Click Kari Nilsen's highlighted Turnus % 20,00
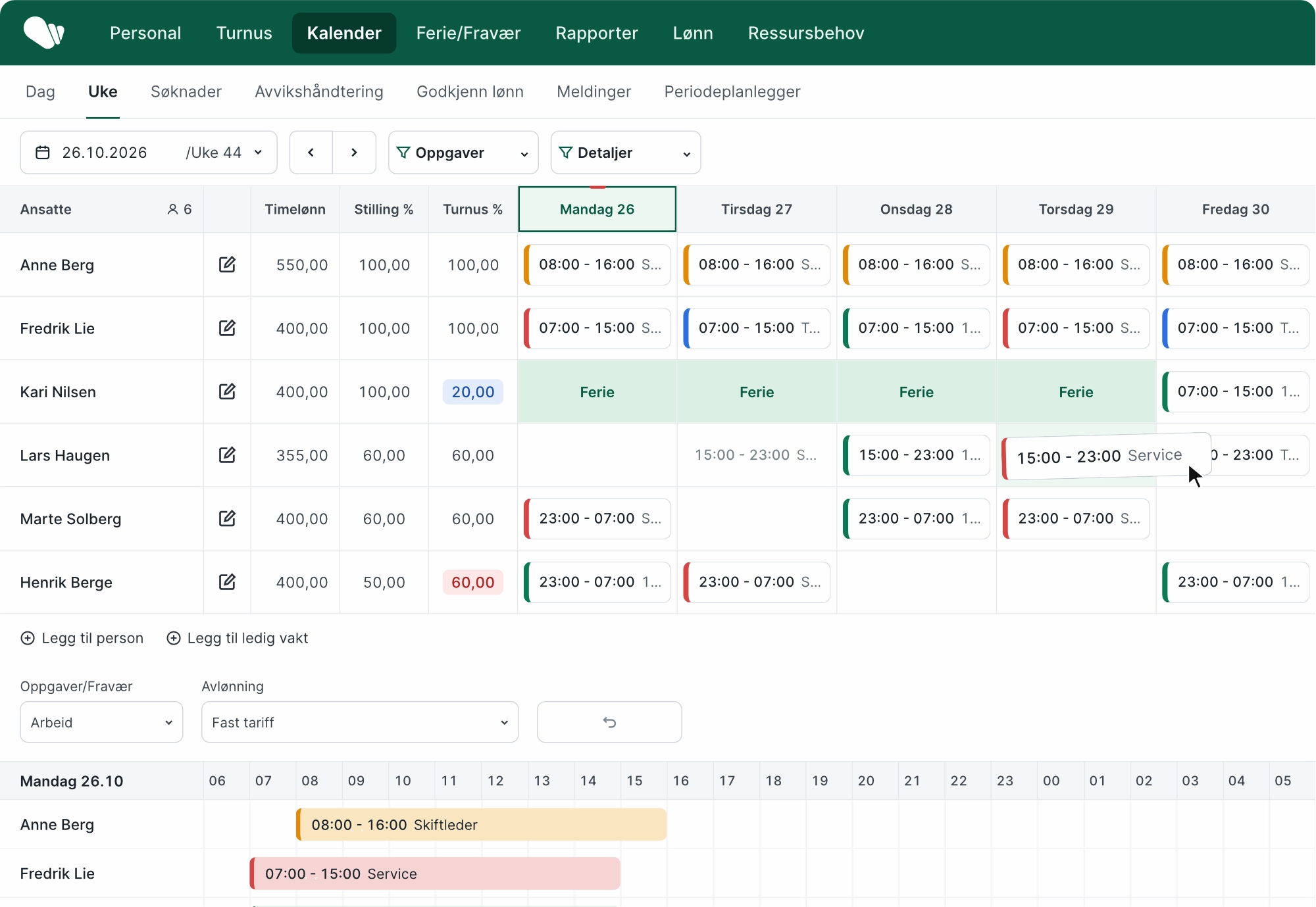The image size is (1316, 907). 473,391
